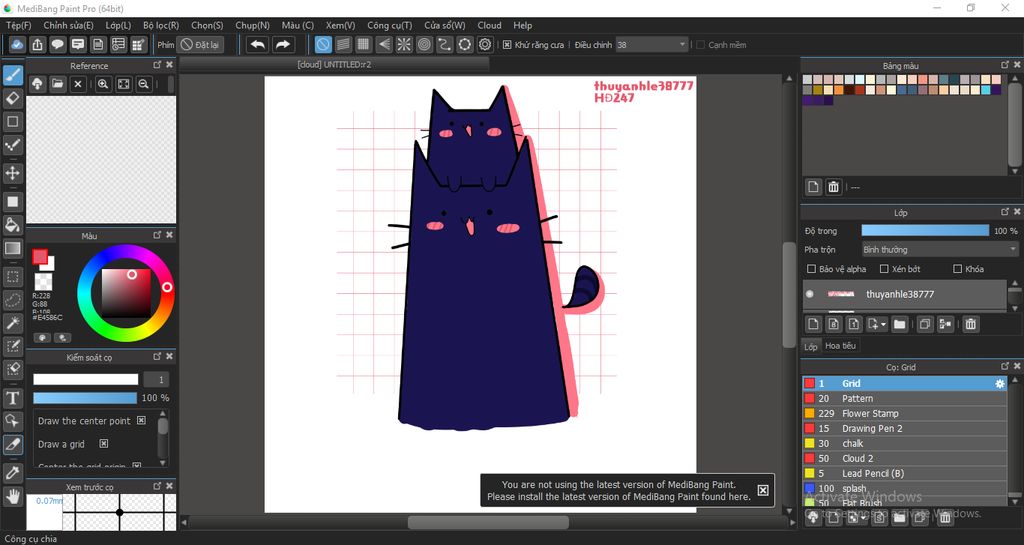Select Lead Pencil (B) brush
1024x545 pixels.
(x=904, y=473)
